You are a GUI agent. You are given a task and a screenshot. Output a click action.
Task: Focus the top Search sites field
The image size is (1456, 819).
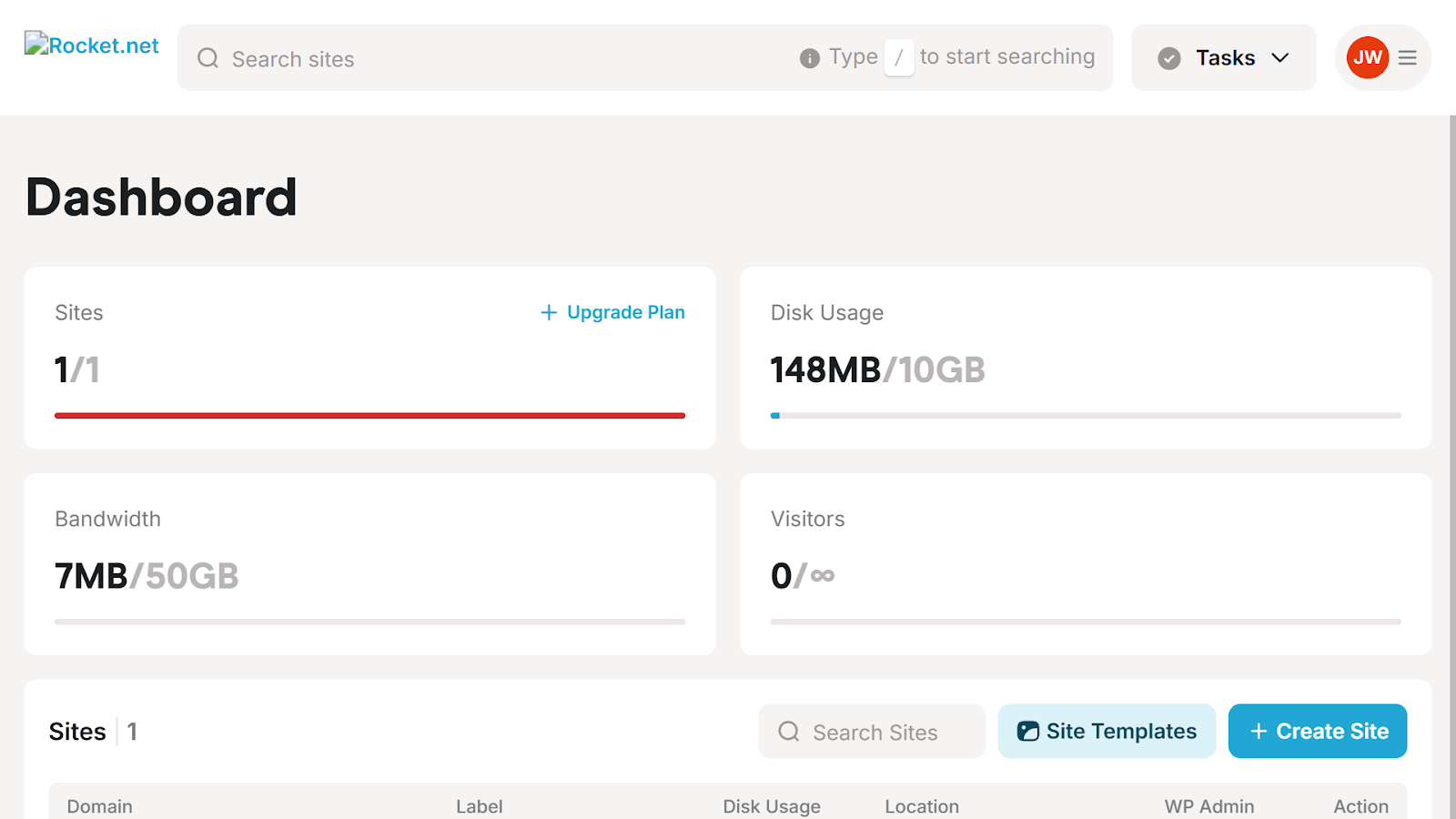[x=645, y=57]
